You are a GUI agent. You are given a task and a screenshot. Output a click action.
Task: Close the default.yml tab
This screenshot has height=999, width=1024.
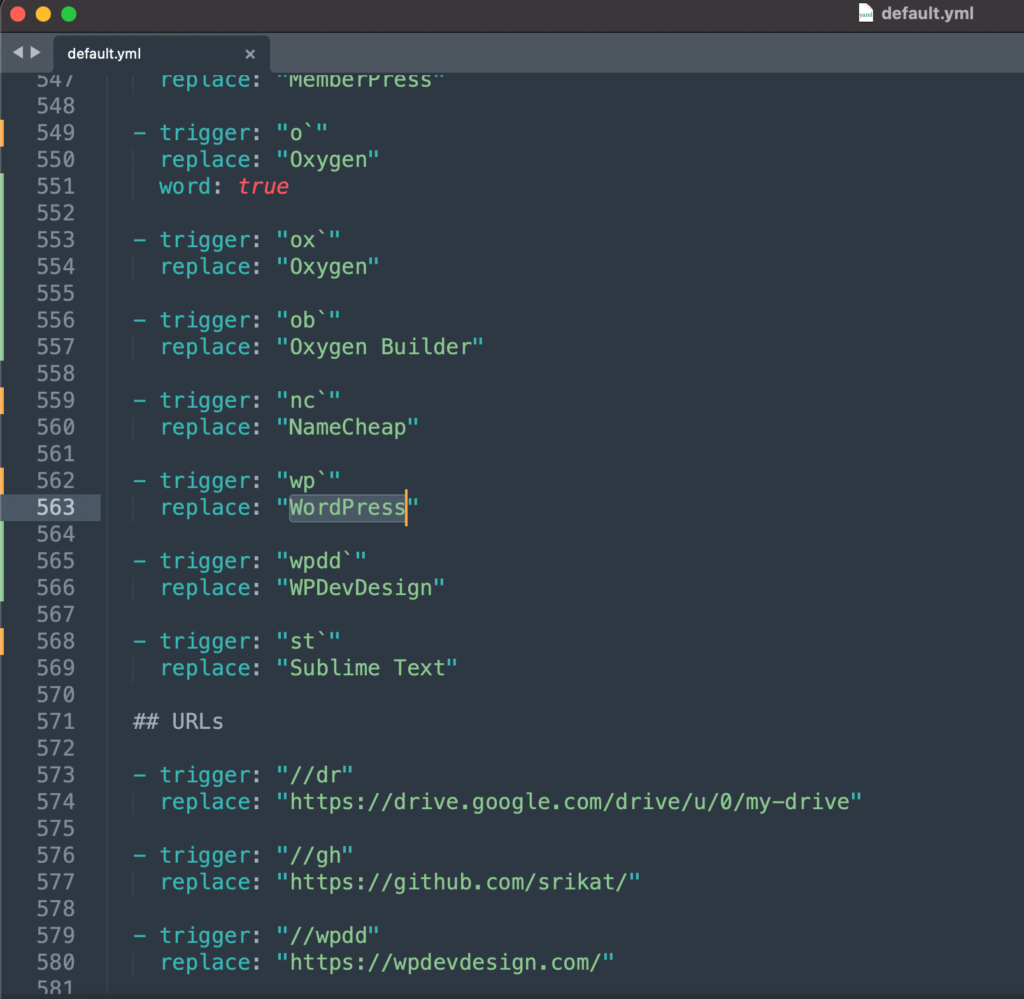point(249,54)
